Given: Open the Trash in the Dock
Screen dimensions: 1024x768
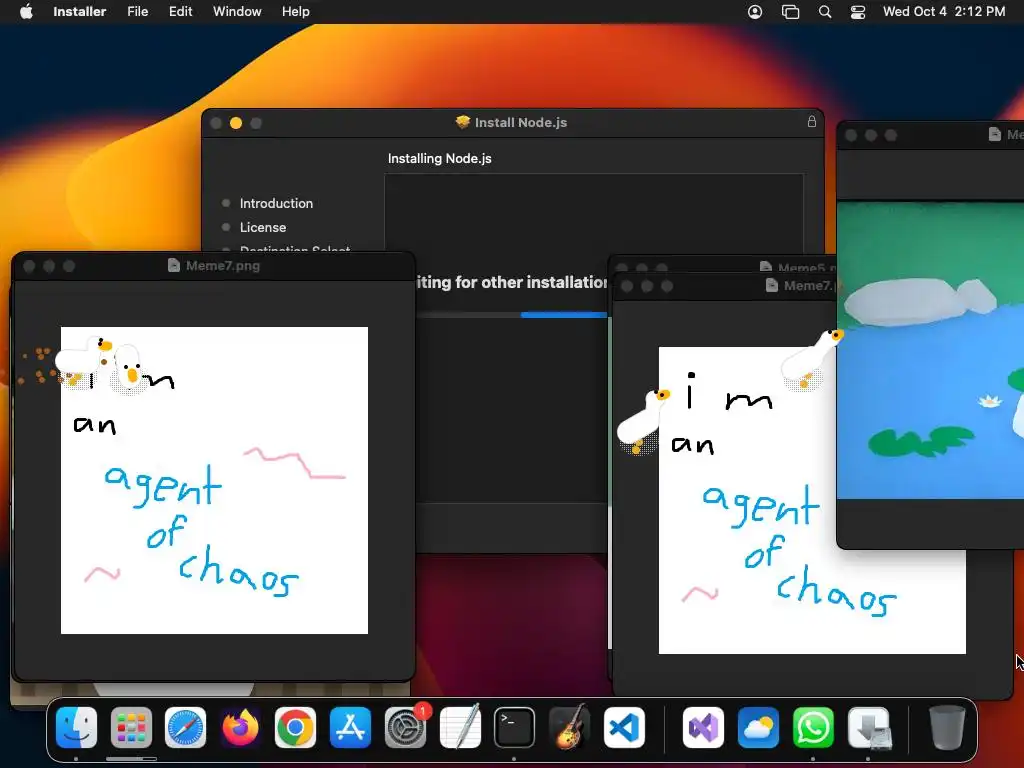Looking at the screenshot, I should (947, 728).
